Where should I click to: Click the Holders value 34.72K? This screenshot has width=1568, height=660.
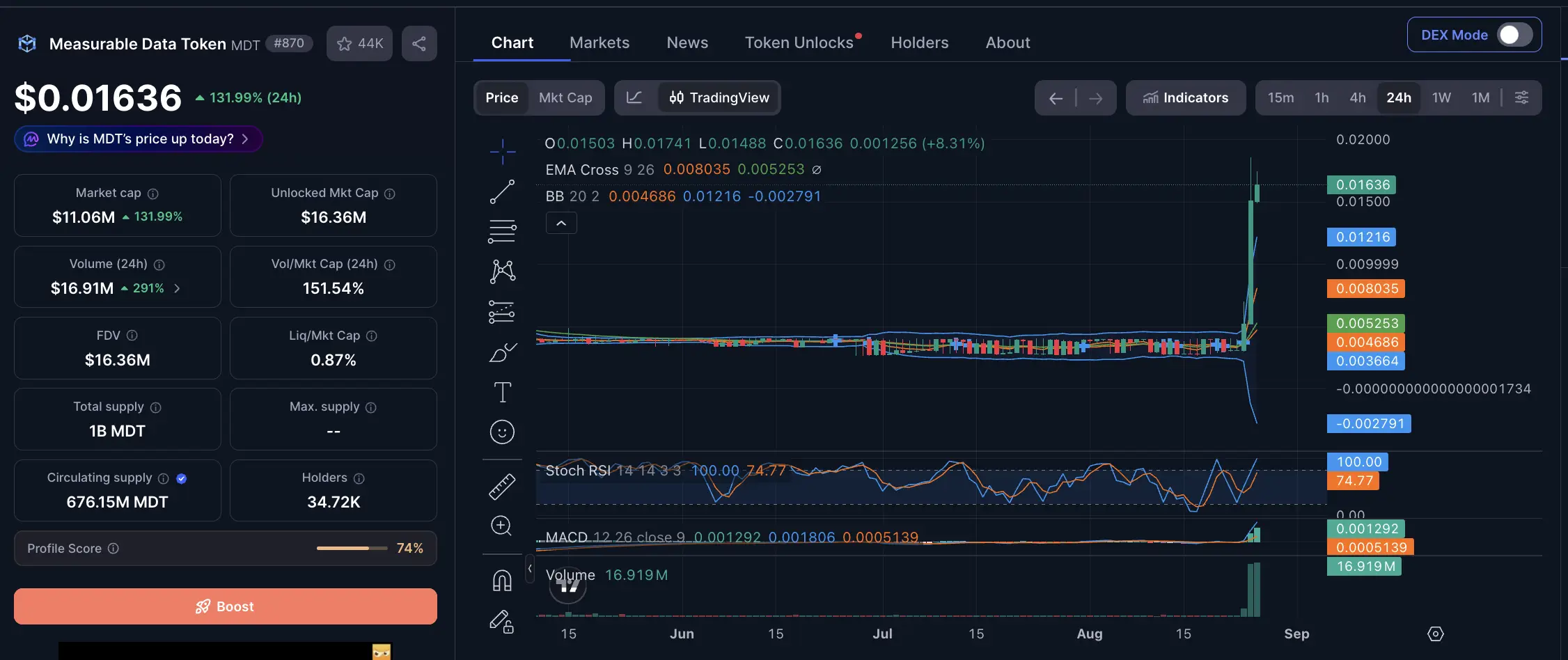point(334,502)
